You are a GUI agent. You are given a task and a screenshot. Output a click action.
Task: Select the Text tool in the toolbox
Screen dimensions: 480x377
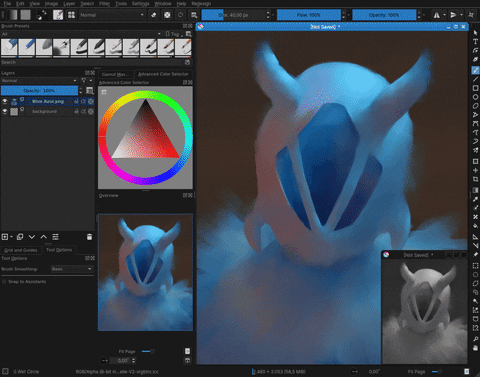click(475, 42)
